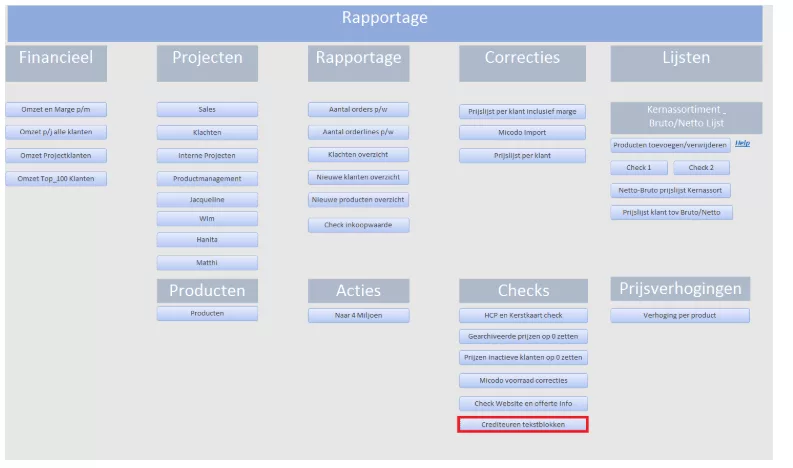Click the Help link beside Producten toevoegen
Screen dimensions: 793x468
[742, 143]
